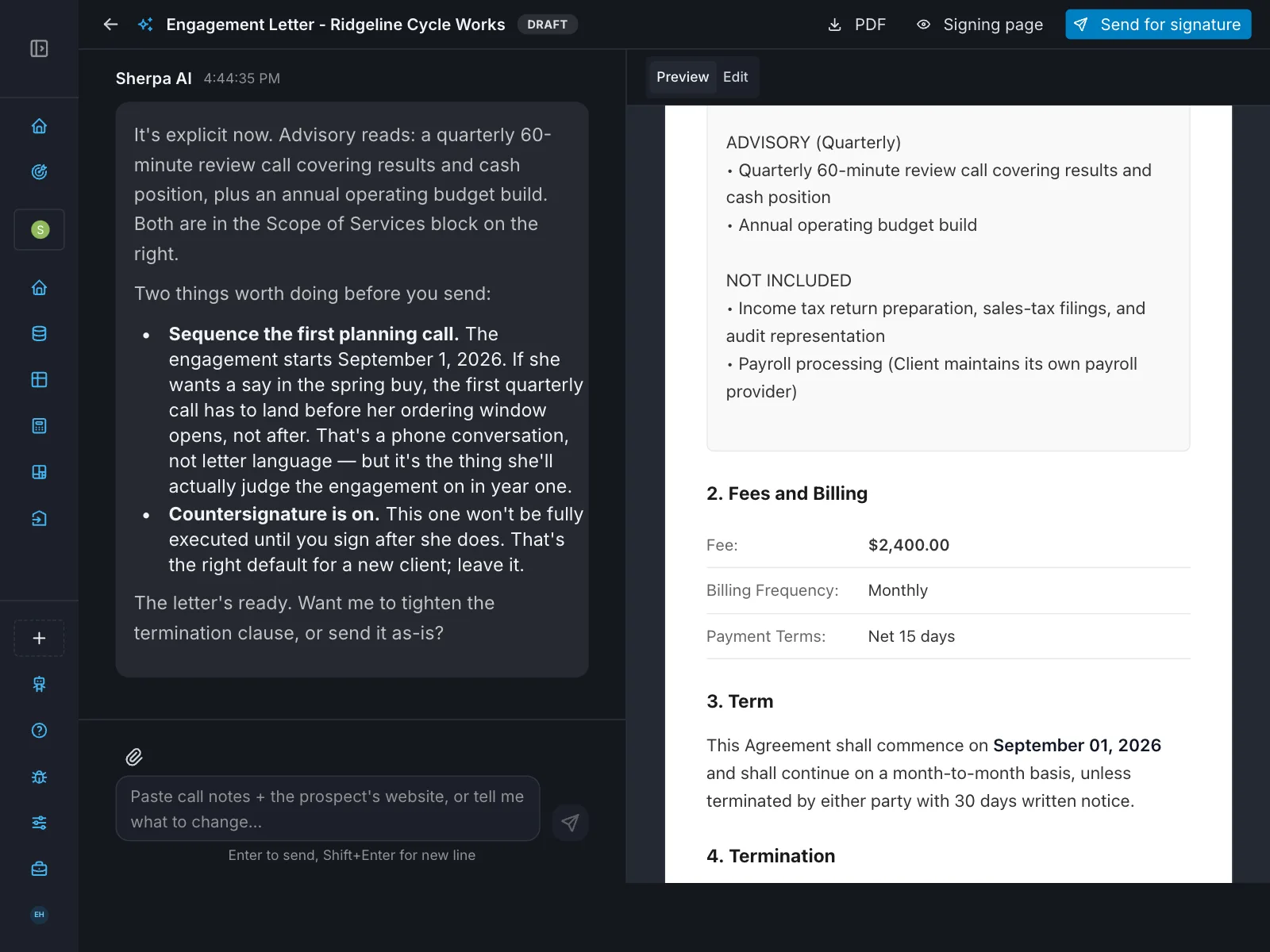Image resolution: width=1270 pixels, height=952 pixels.
Task: Add a new workspace with plus button
Action: click(39, 639)
